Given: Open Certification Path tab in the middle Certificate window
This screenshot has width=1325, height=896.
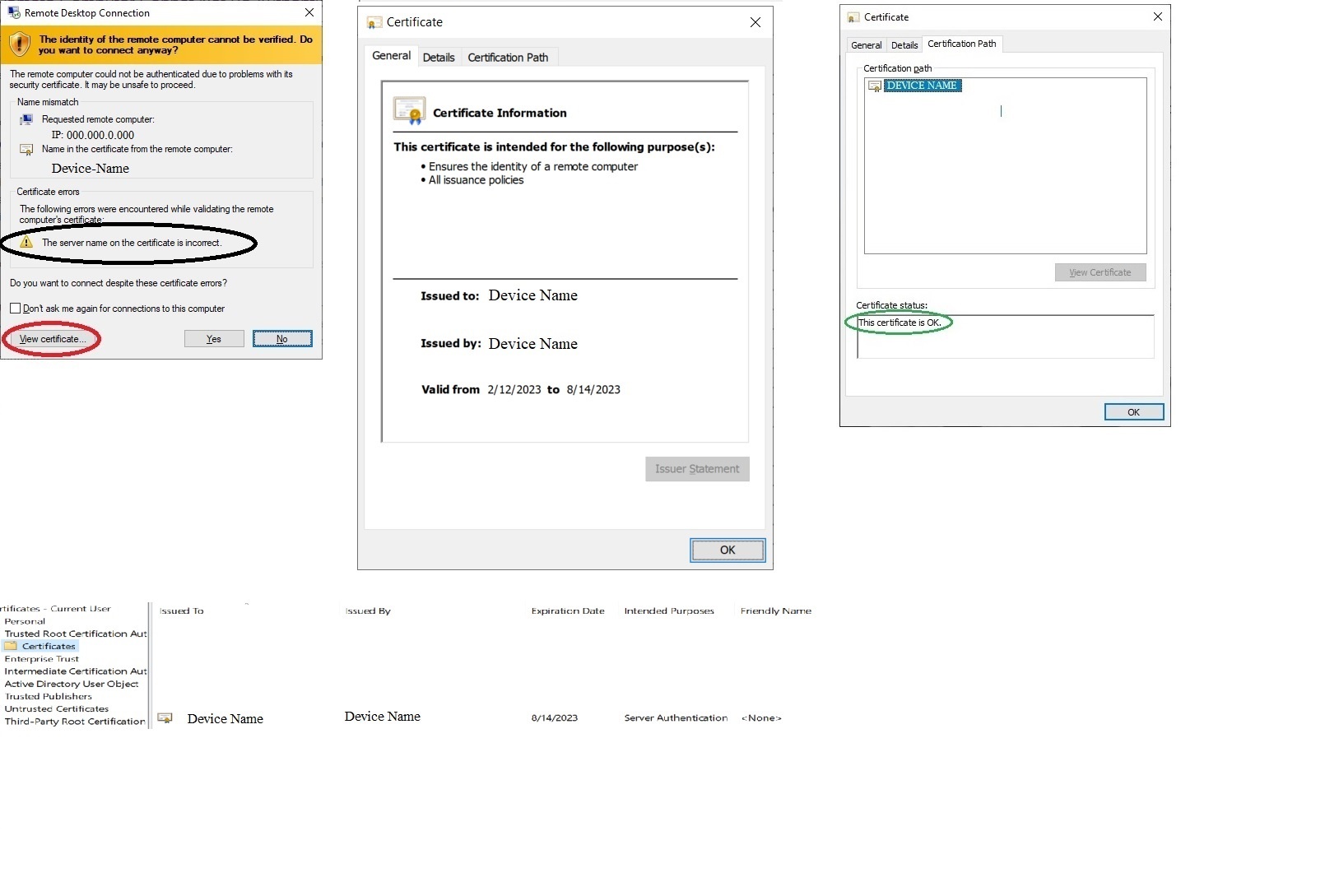Looking at the screenshot, I should pos(508,58).
